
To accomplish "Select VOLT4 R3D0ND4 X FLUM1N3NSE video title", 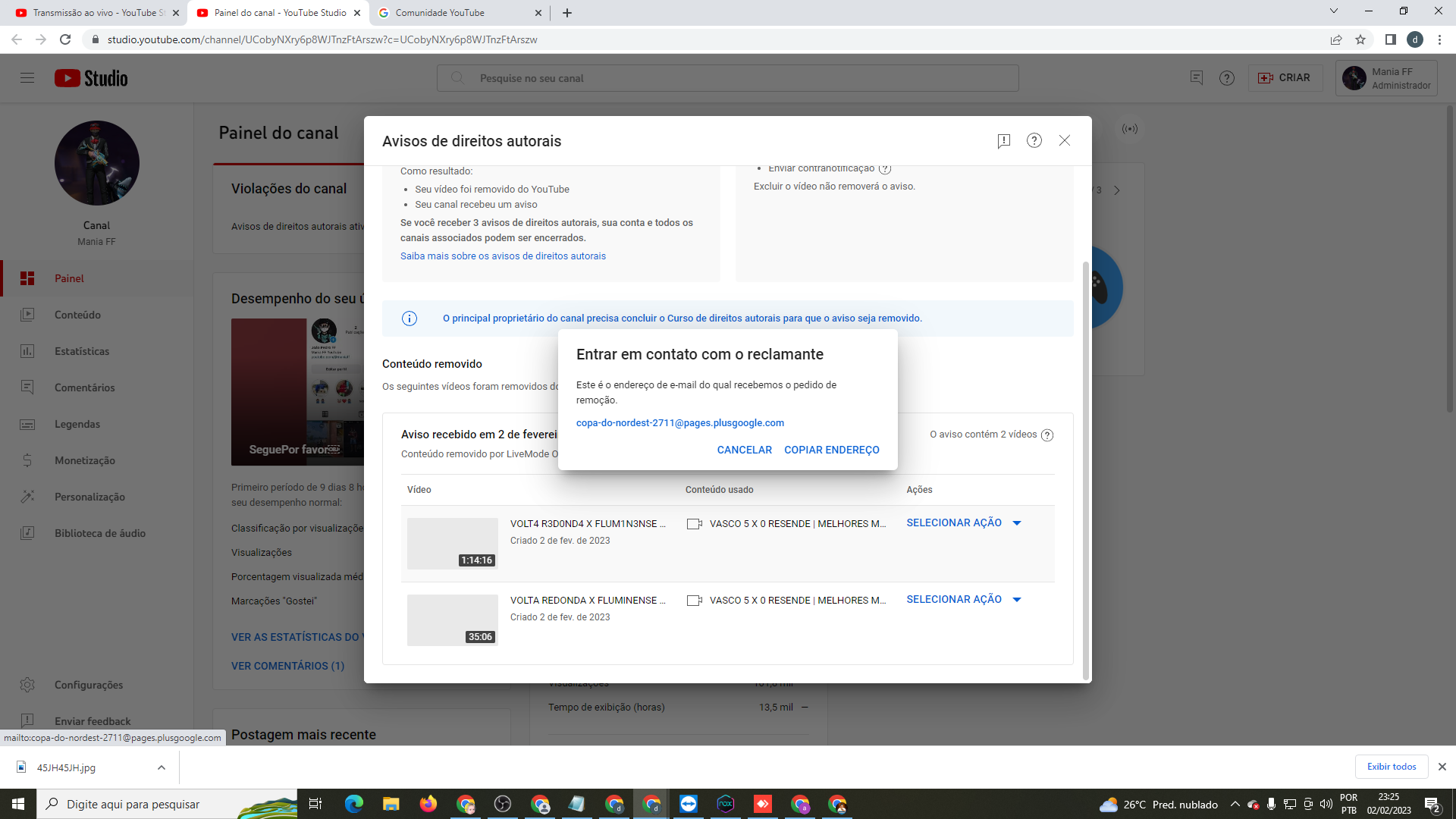I will pos(588,523).
